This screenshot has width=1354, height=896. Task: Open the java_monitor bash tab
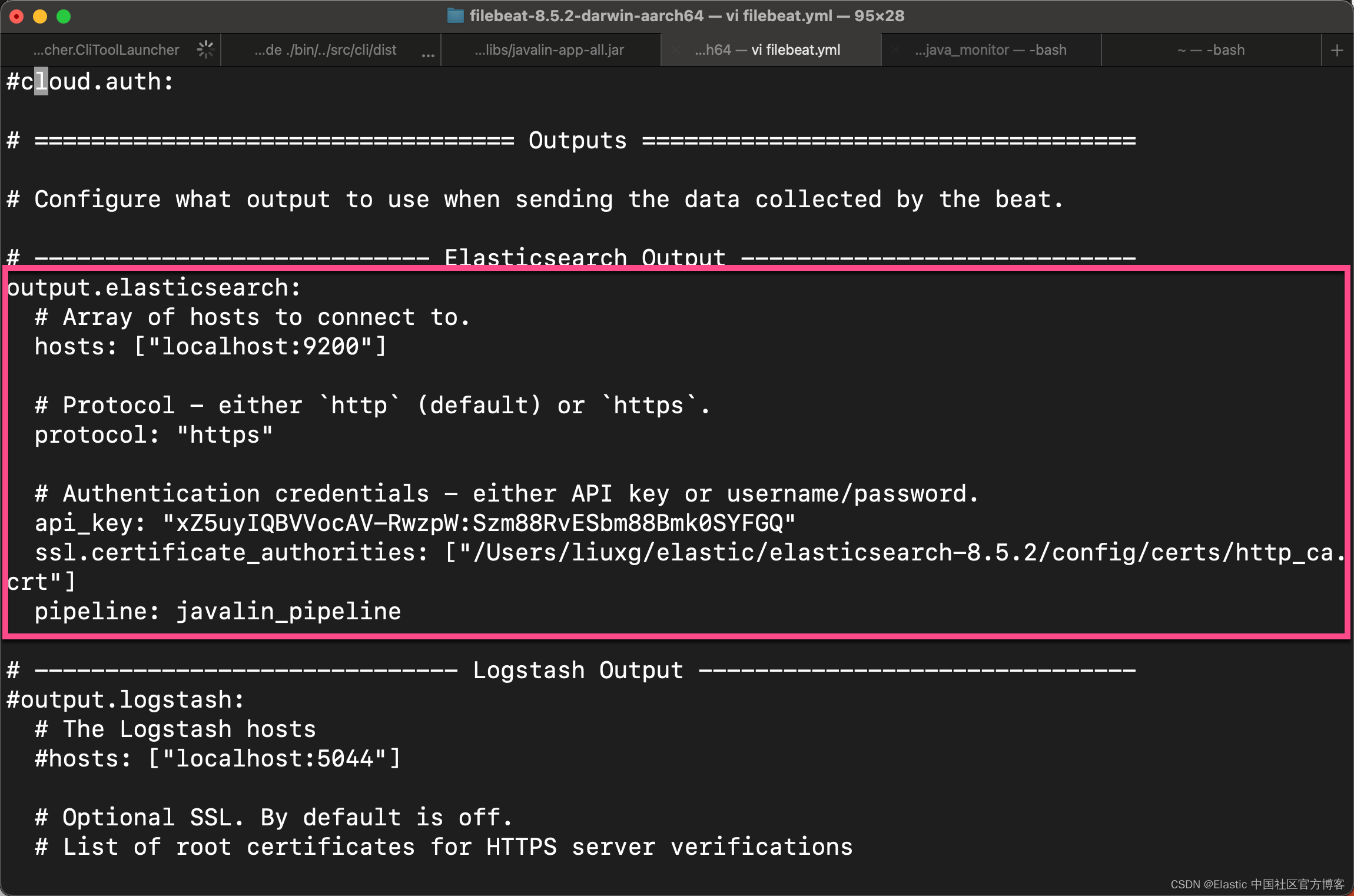[x=990, y=51]
